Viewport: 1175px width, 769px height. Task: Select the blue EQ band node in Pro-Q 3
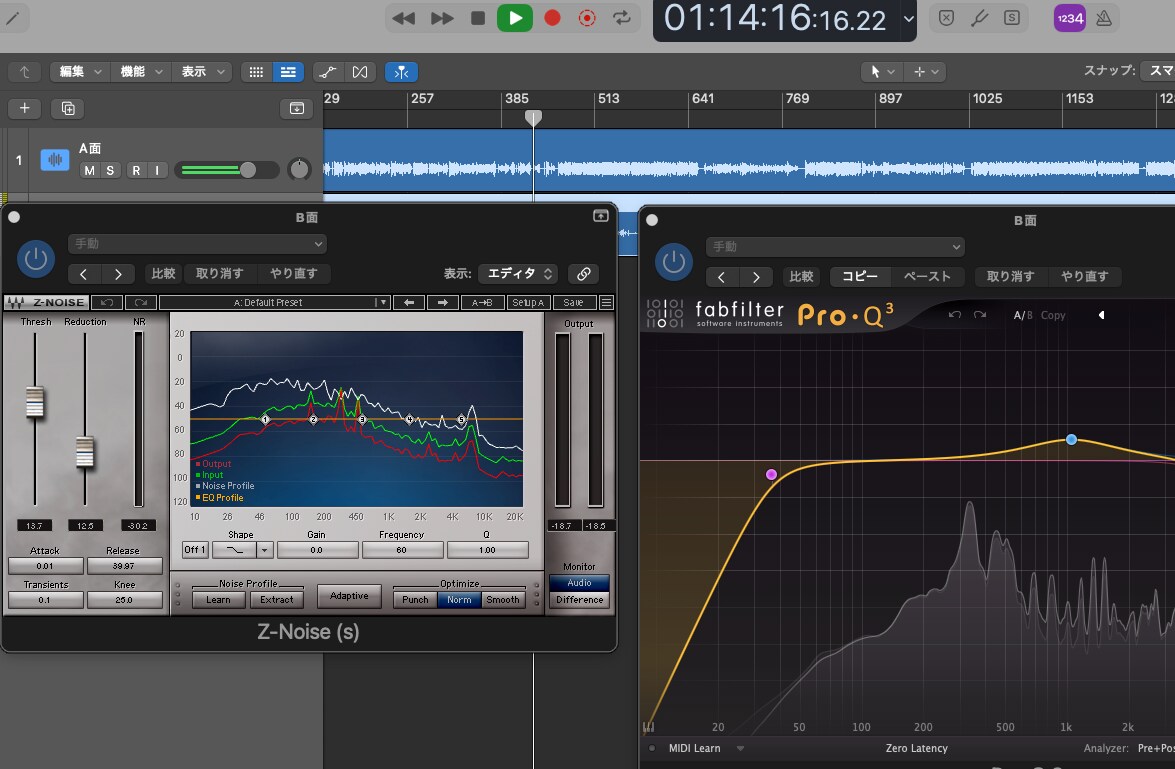[x=1072, y=439]
